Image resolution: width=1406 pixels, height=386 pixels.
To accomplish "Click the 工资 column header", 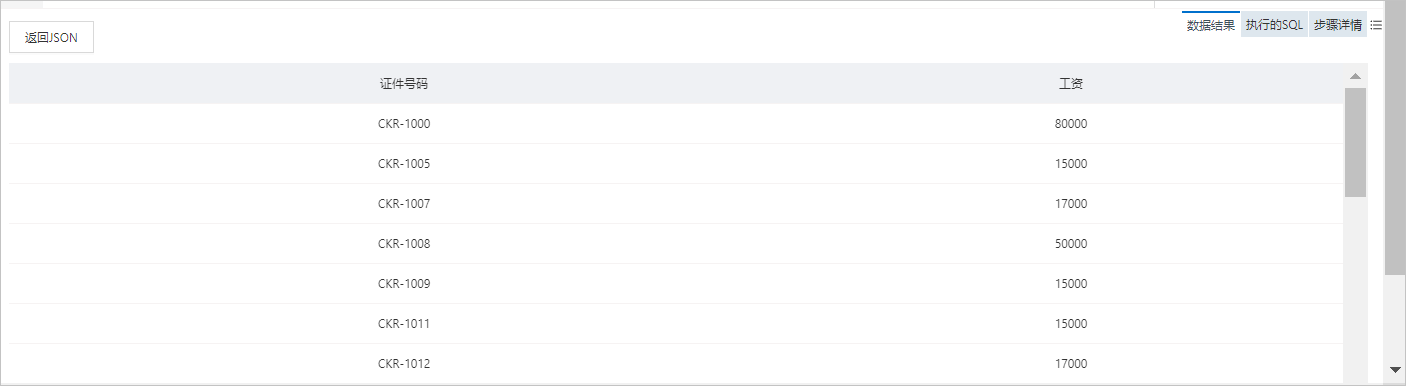I will (x=1071, y=84).
